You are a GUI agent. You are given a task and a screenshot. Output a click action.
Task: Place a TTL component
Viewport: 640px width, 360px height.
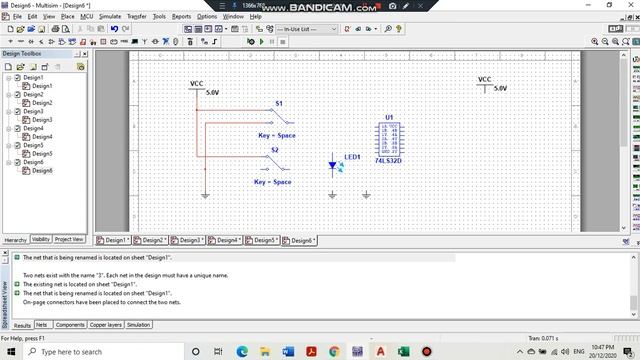62,42
